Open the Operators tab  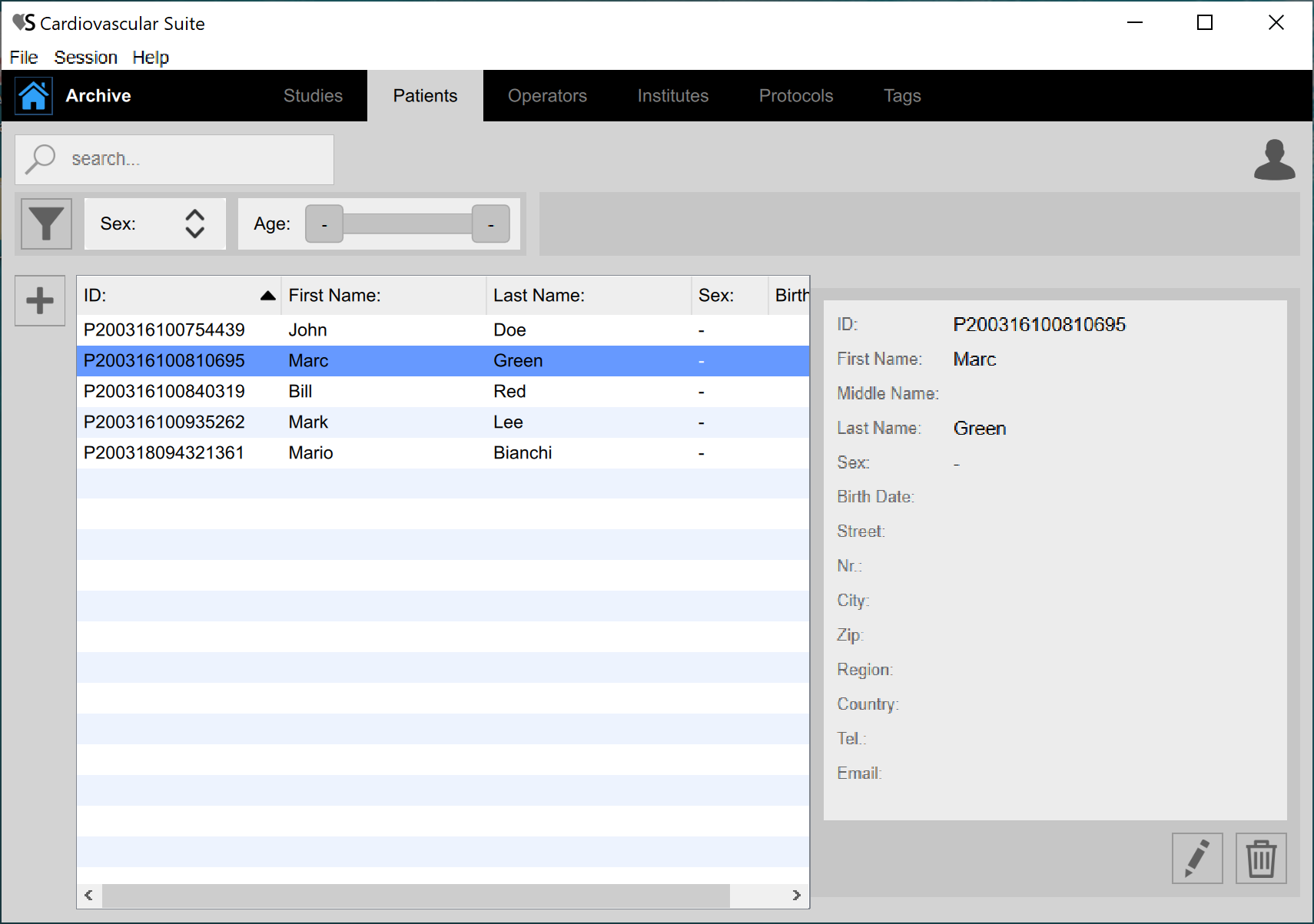coord(547,96)
